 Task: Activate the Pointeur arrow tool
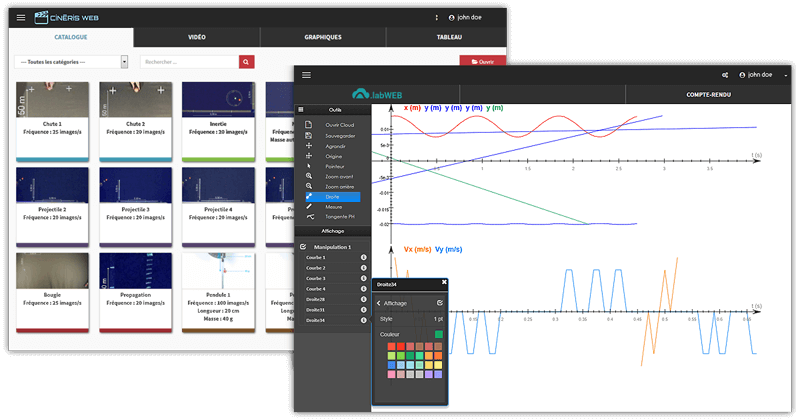coord(309,166)
